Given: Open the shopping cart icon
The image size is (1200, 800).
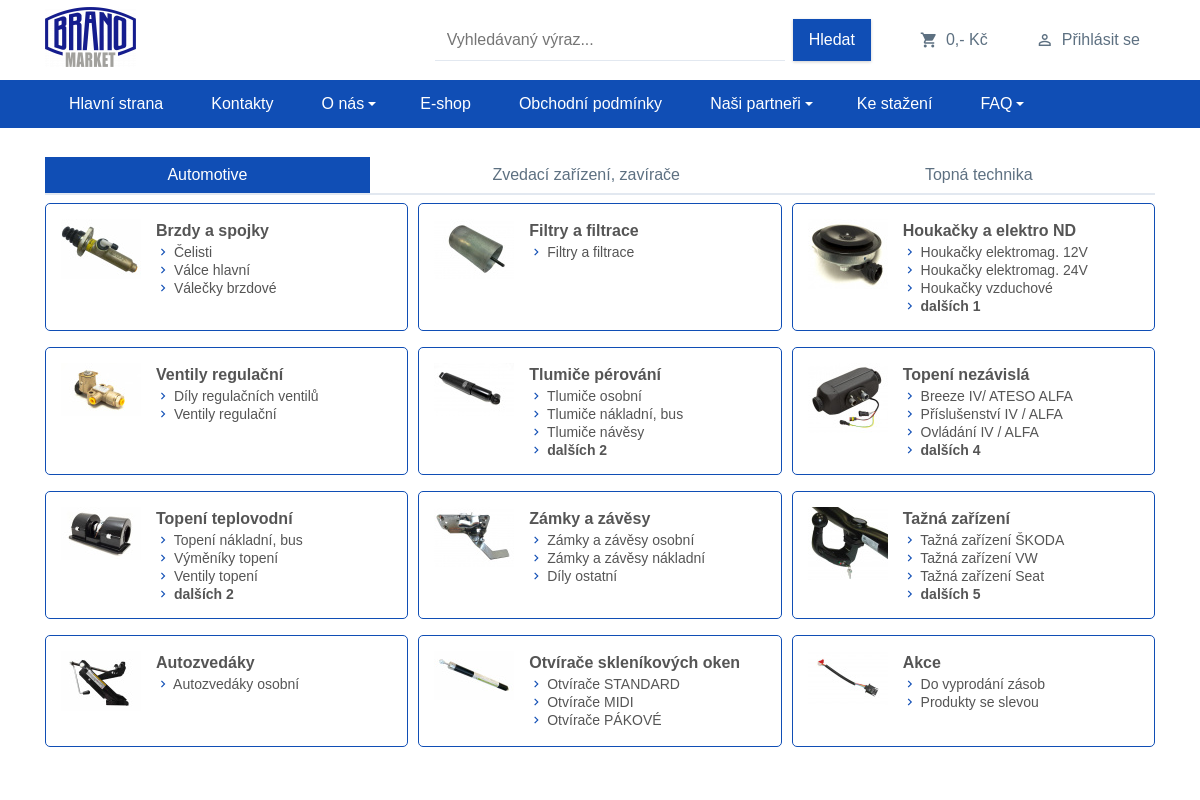Looking at the screenshot, I should coord(928,40).
